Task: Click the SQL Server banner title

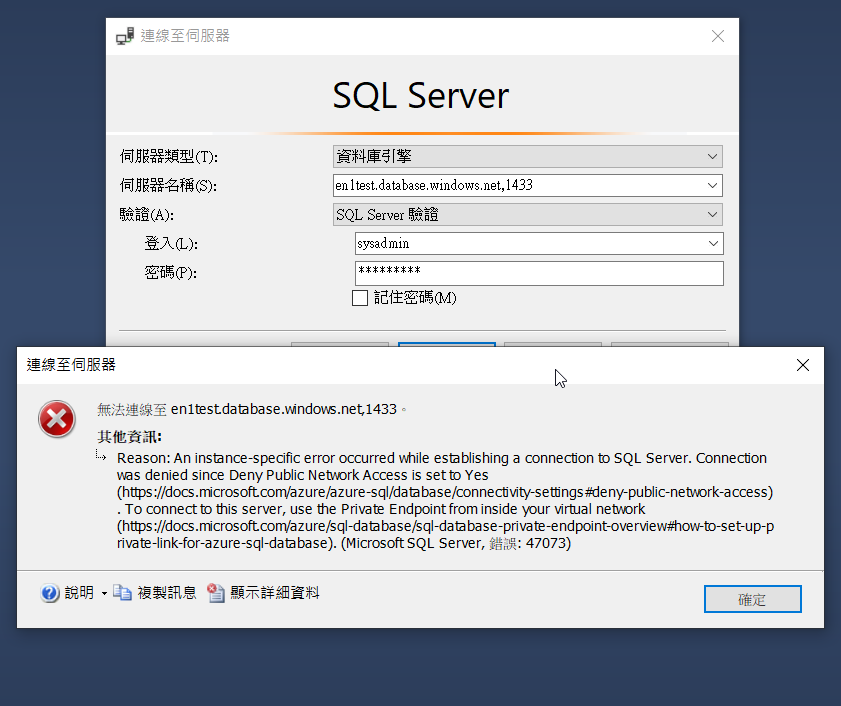Action: point(420,96)
